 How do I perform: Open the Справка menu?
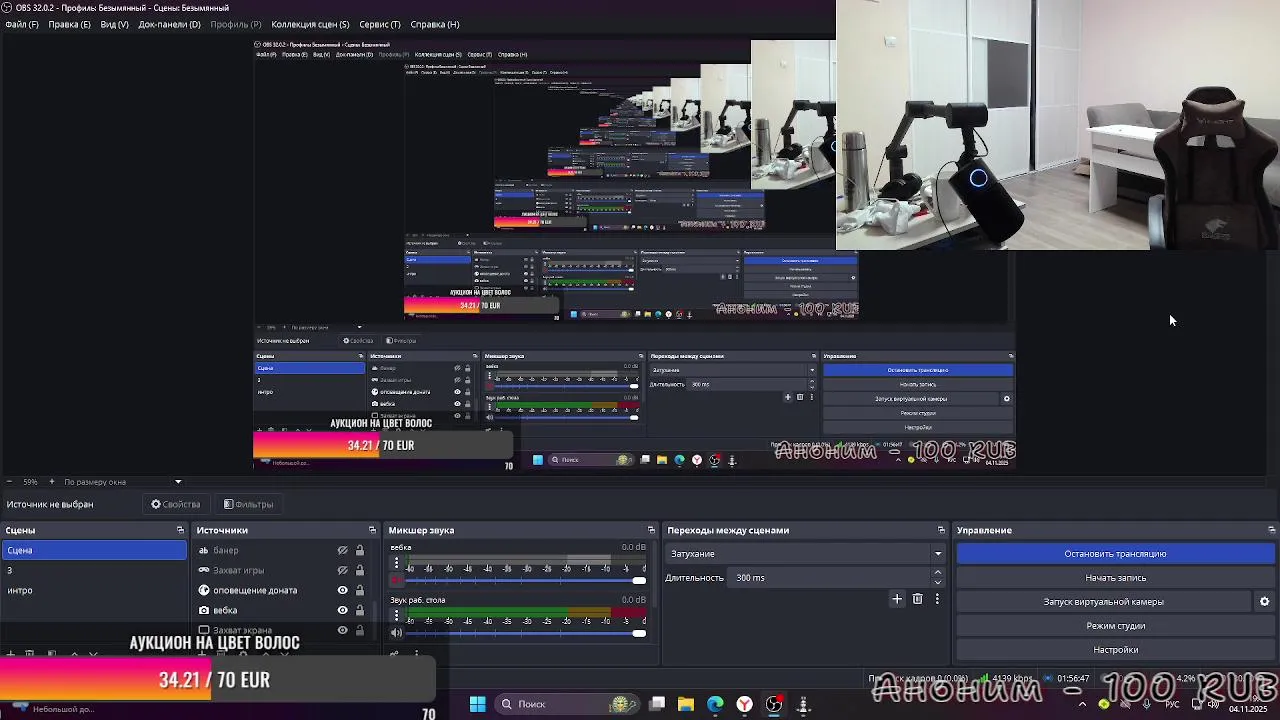435,24
